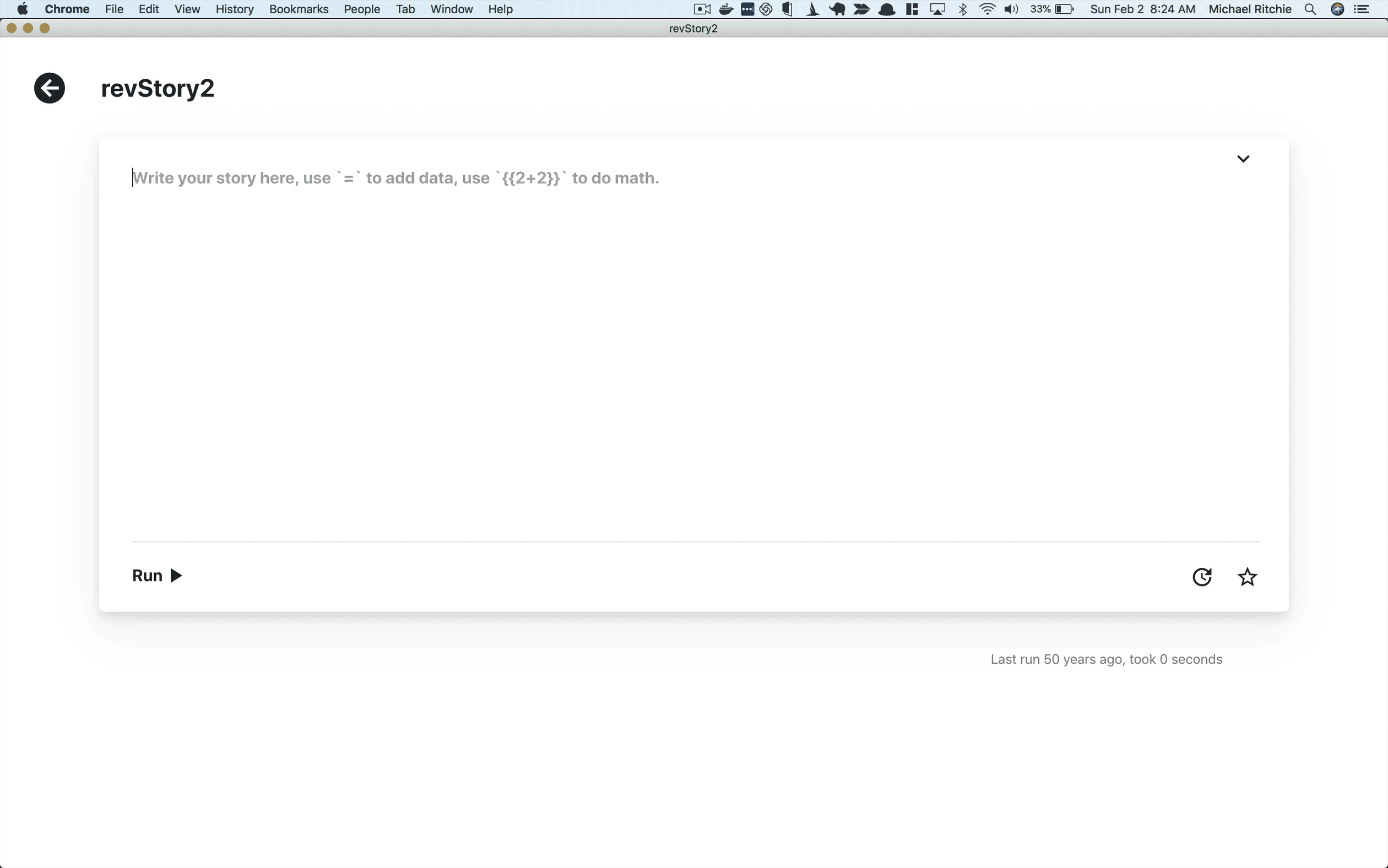Image resolution: width=1388 pixels, height=868 pixels.
Task: Click Michael Ritchie user menu
Action: click(x=1250, y=9)
